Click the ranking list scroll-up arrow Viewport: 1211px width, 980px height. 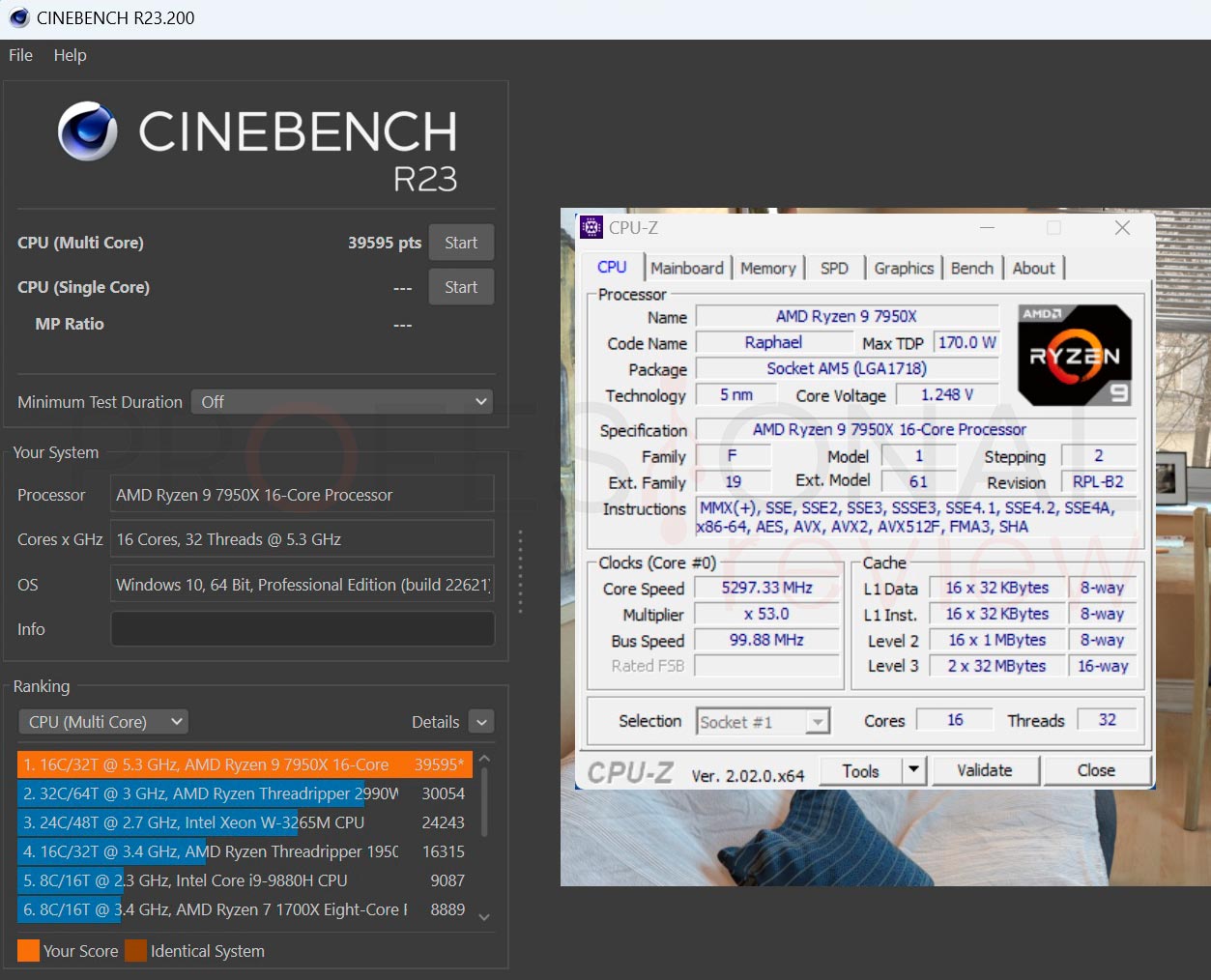click(x=484, y=759)
